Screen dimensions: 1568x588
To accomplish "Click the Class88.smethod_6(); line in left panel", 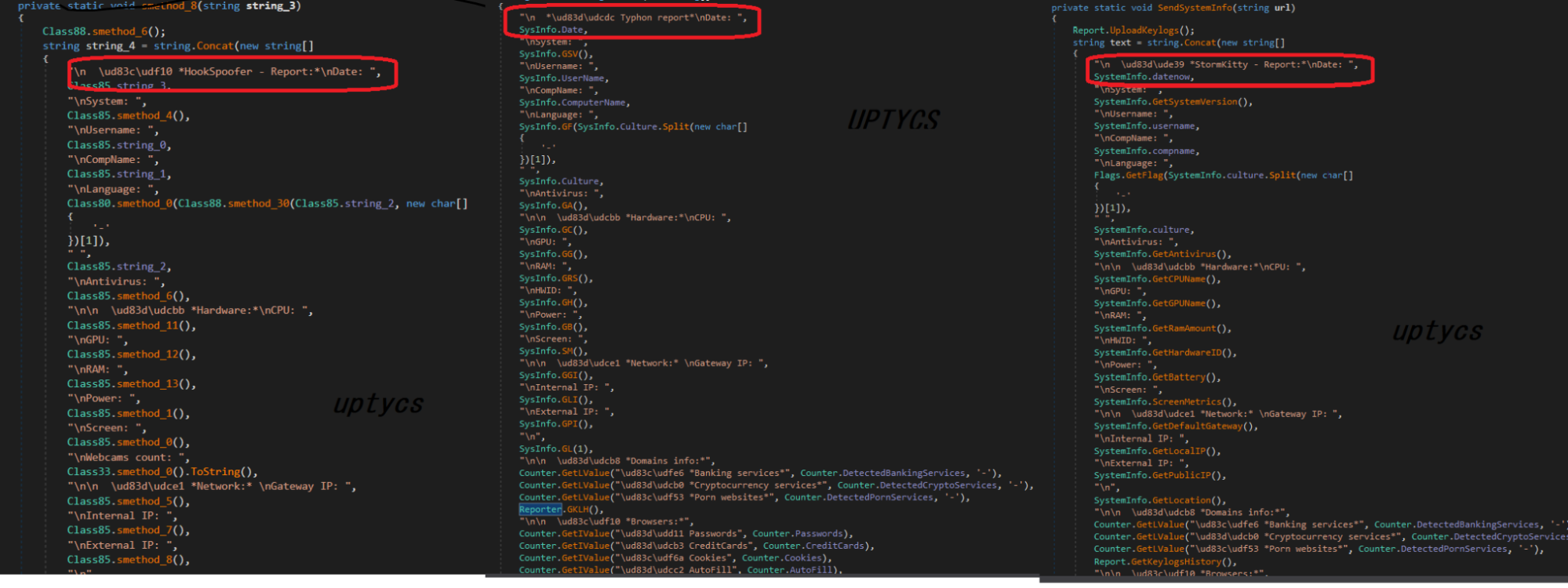I will 104,31.
